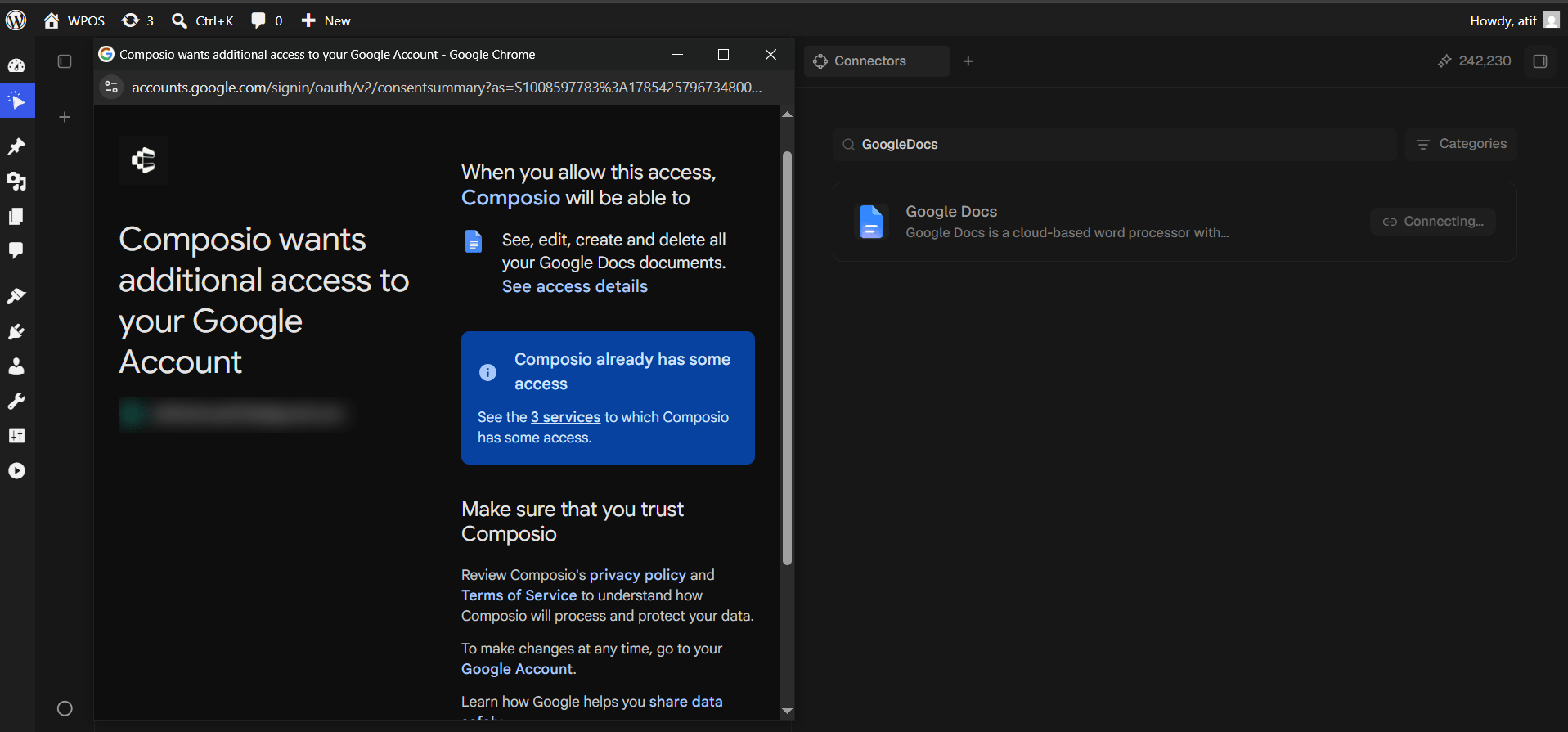Click the popup scrollbar up arrow
The width and height of the screenshot is (1568, 732).
coord(787,115)
